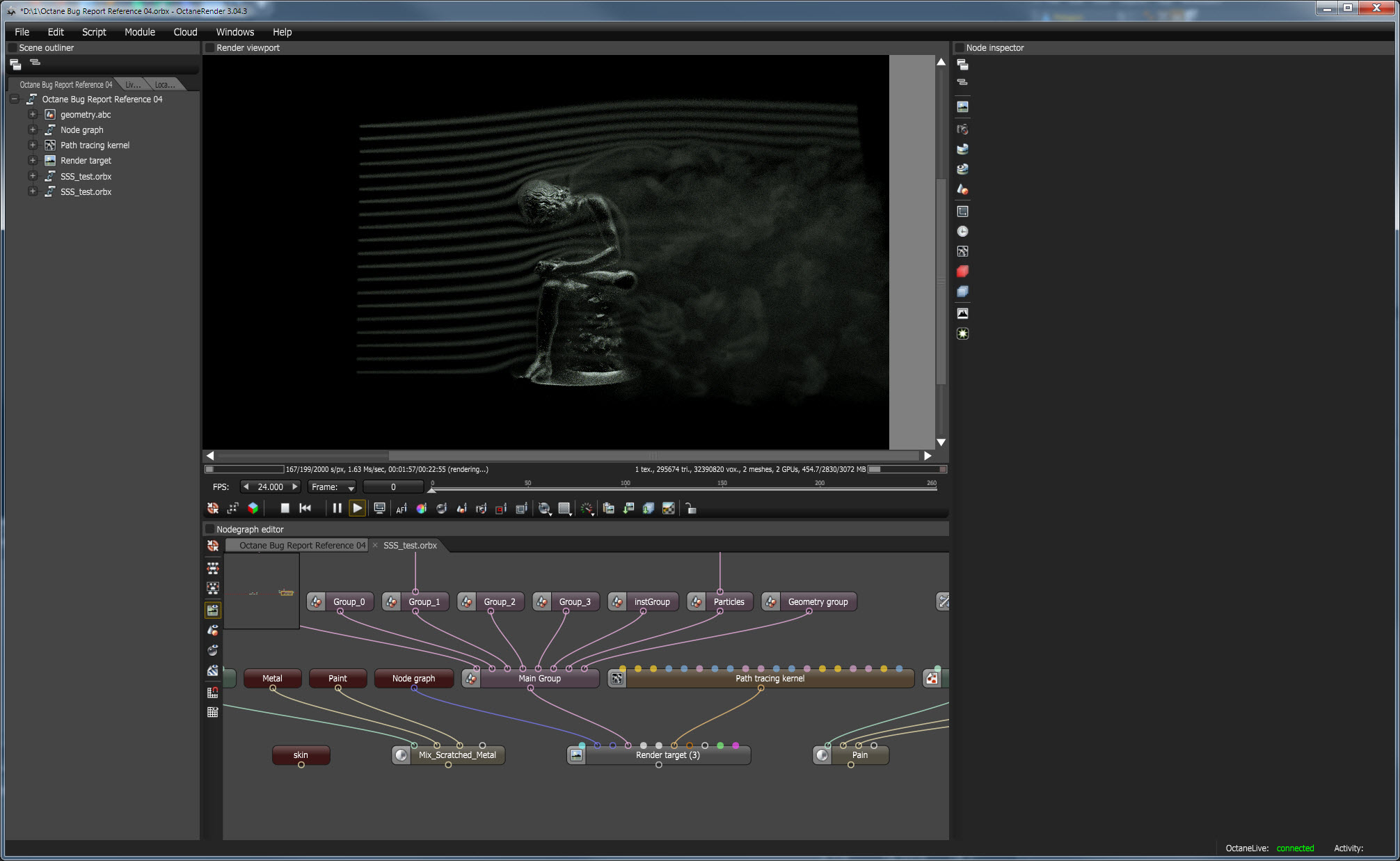This screenshot has width=1400, height=861.
Task: Click the red cube icon in Node inspector
Action: 962,271
